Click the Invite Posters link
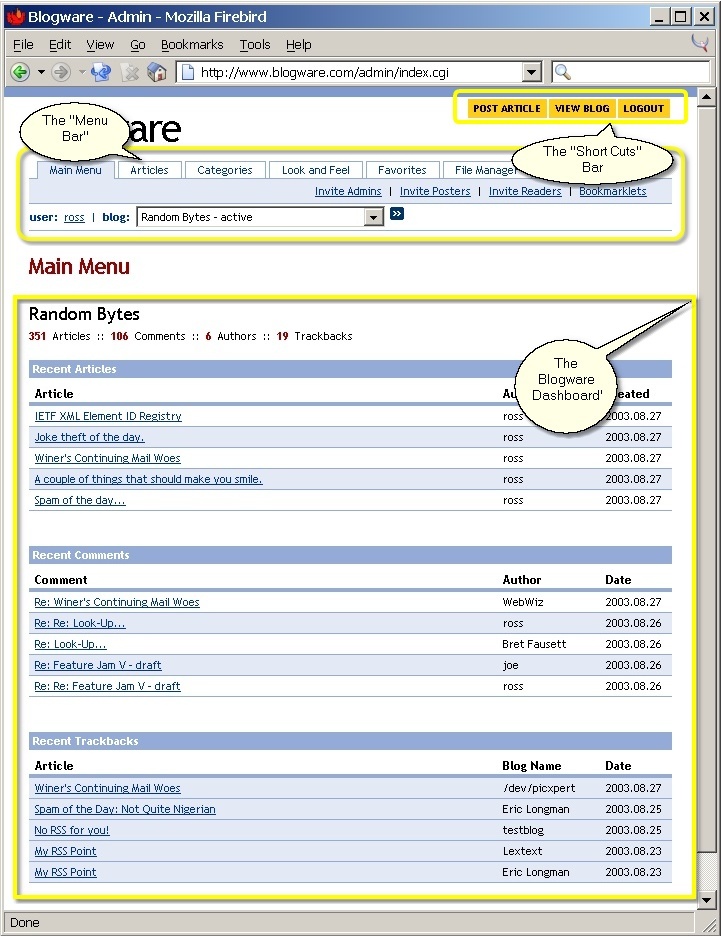Viewport: 721px width, 936px height. [x=435, y=191]
